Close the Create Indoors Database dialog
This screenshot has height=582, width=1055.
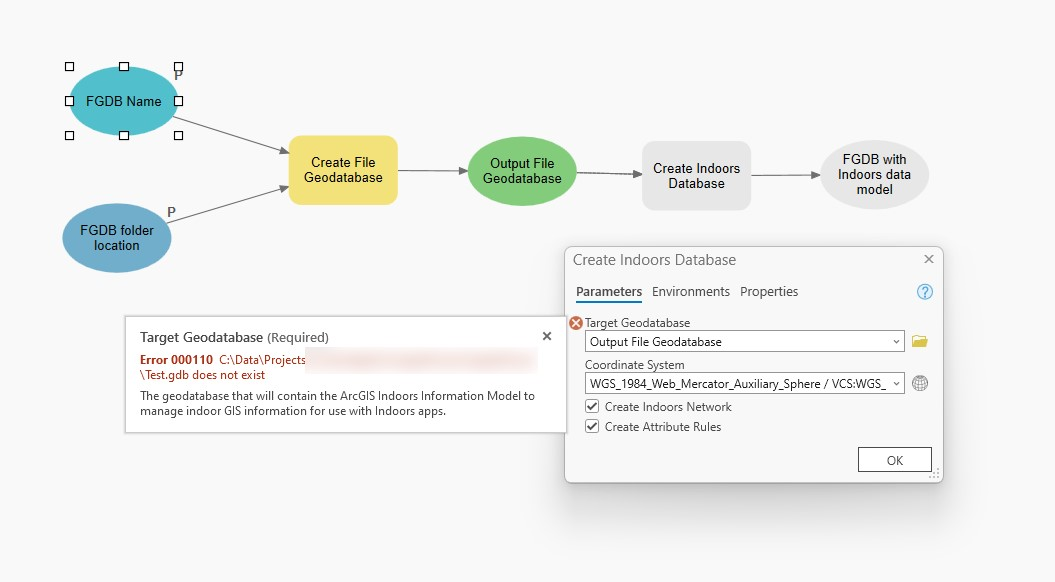click(x=929, y=259)
